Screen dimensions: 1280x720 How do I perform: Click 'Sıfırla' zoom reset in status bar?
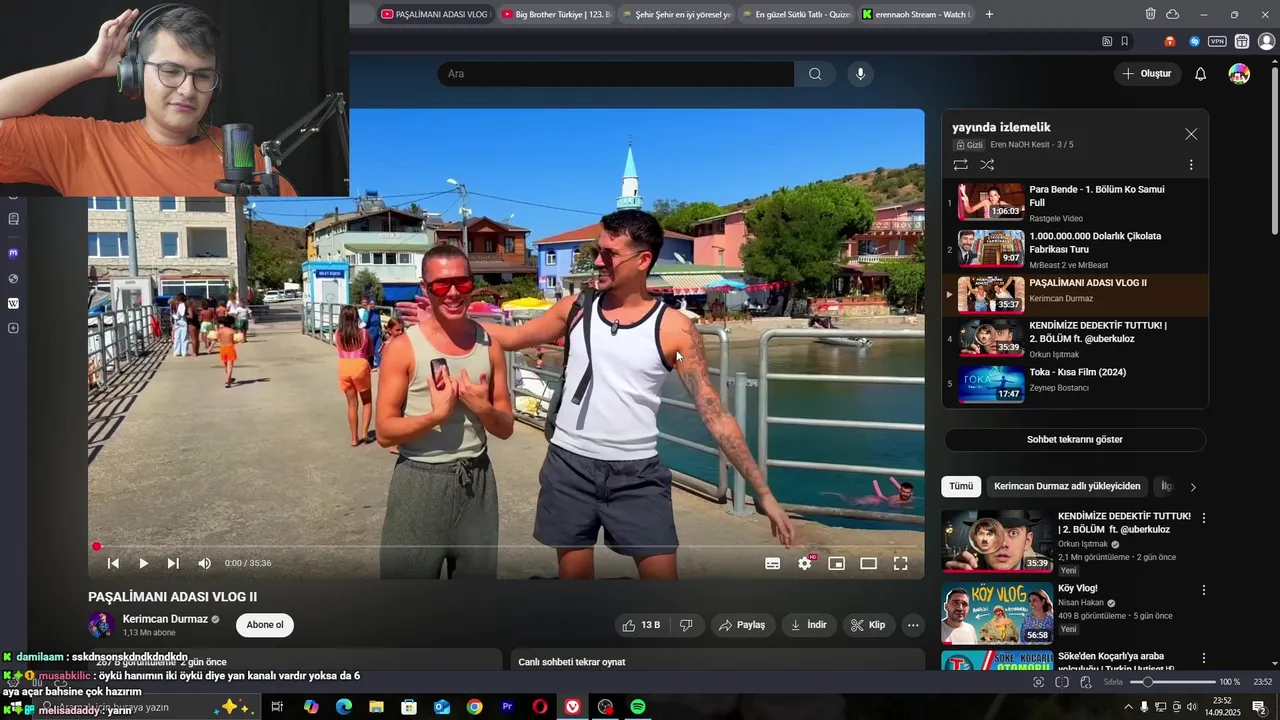click(x=1113, y=682)
